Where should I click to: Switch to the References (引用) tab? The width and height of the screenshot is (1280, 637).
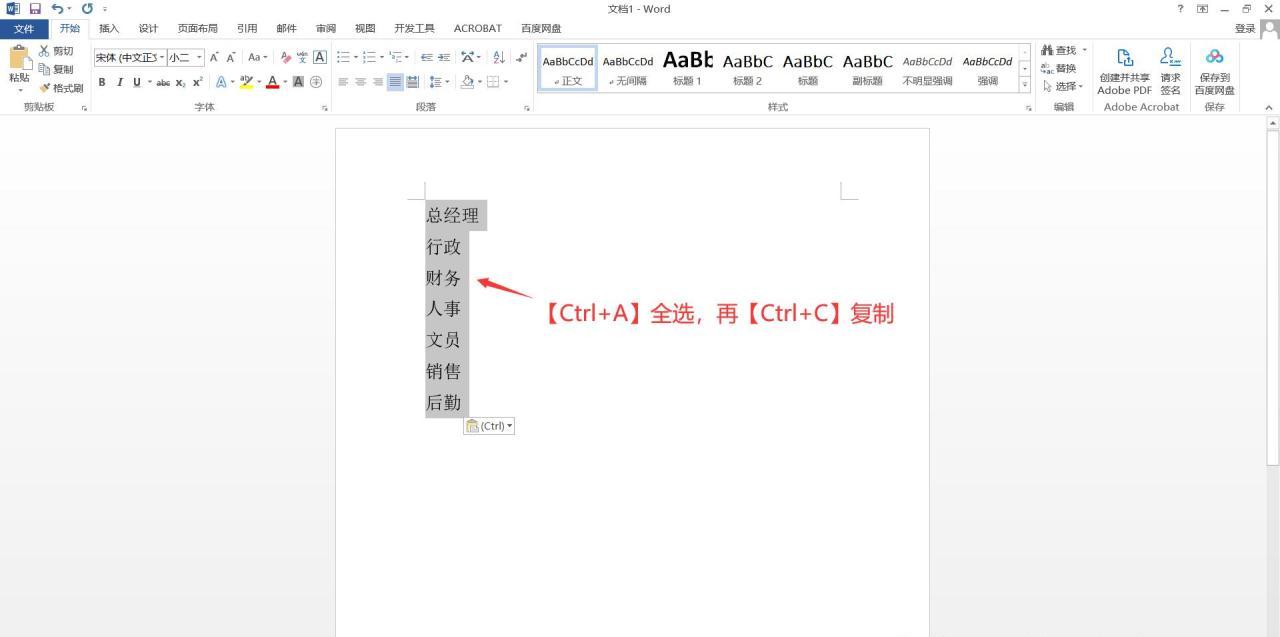(x=247, y=29)
